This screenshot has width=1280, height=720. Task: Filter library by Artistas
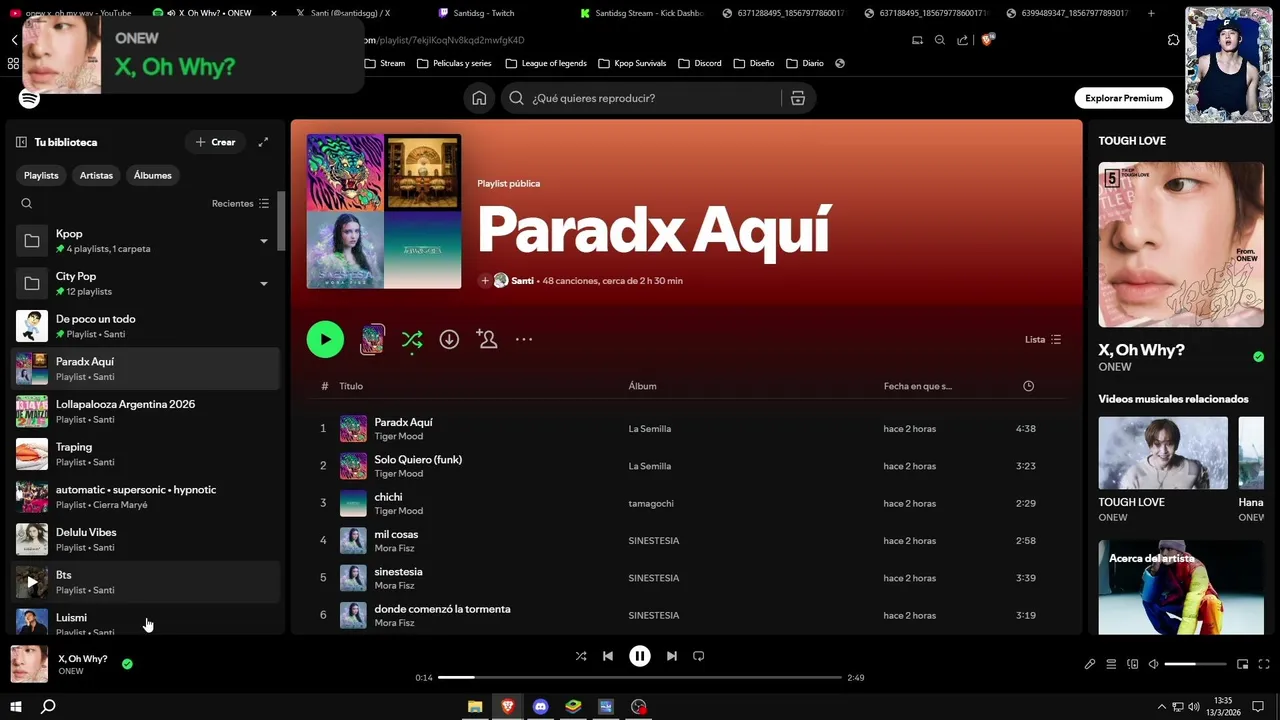click(x=96, y=175)
